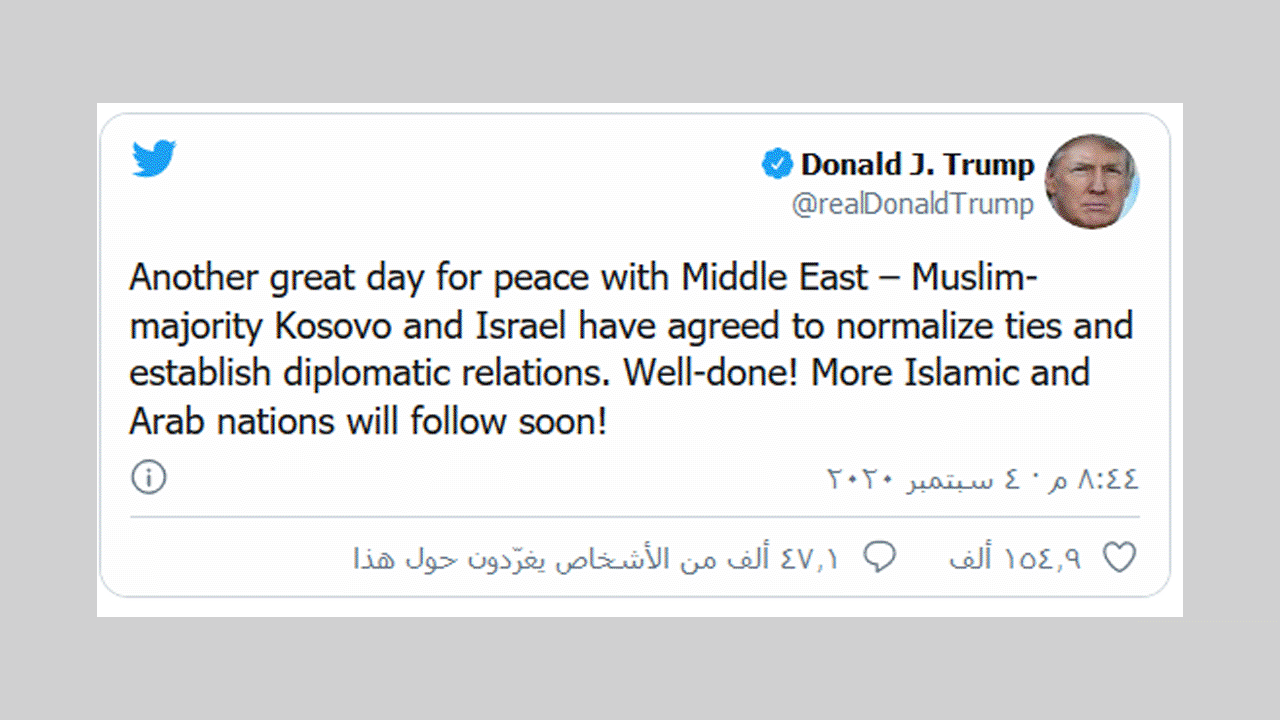This screenshot has width=1280, height=720.
Task: Click 'Arab nations will follow soon!' line
Action: pyautogui.click(x=368, y=421)
